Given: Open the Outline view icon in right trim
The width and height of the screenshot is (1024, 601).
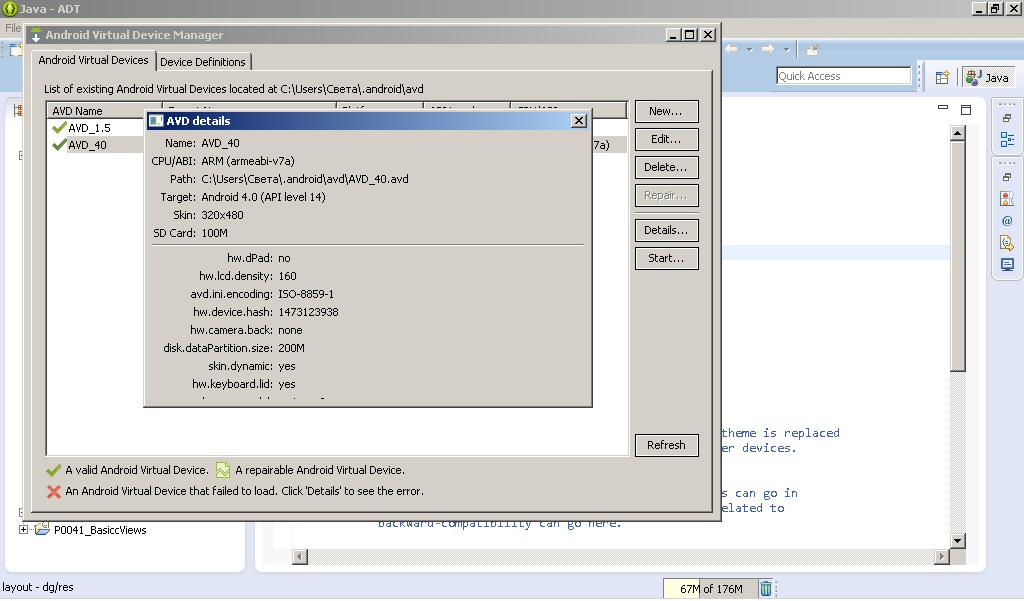Looking at the screenshot, I should pos(1007,139).
